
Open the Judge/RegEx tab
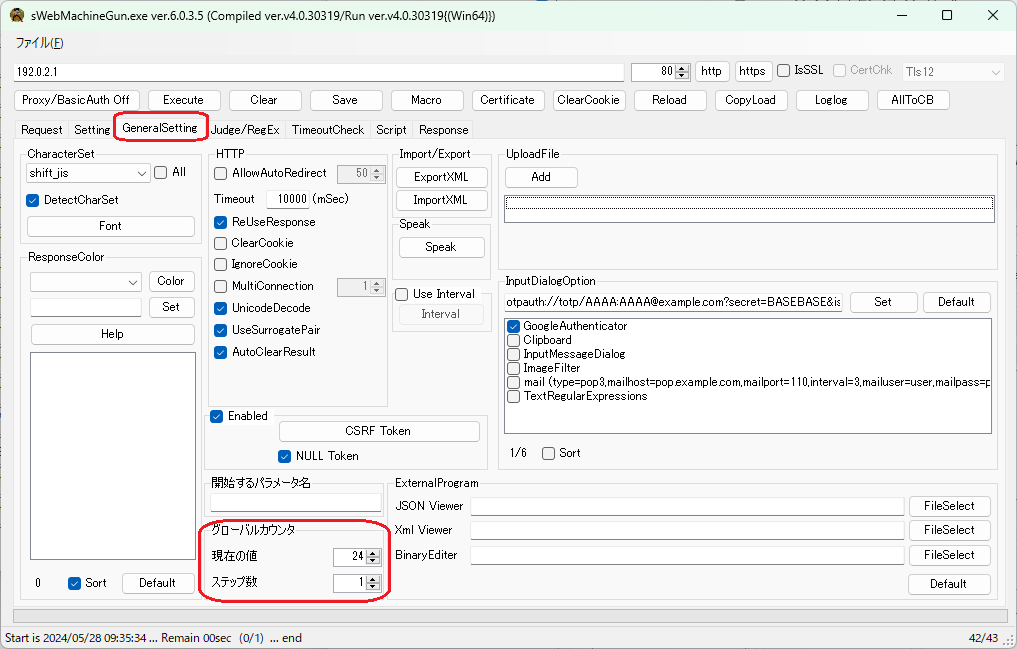click(x=245, y=130)
